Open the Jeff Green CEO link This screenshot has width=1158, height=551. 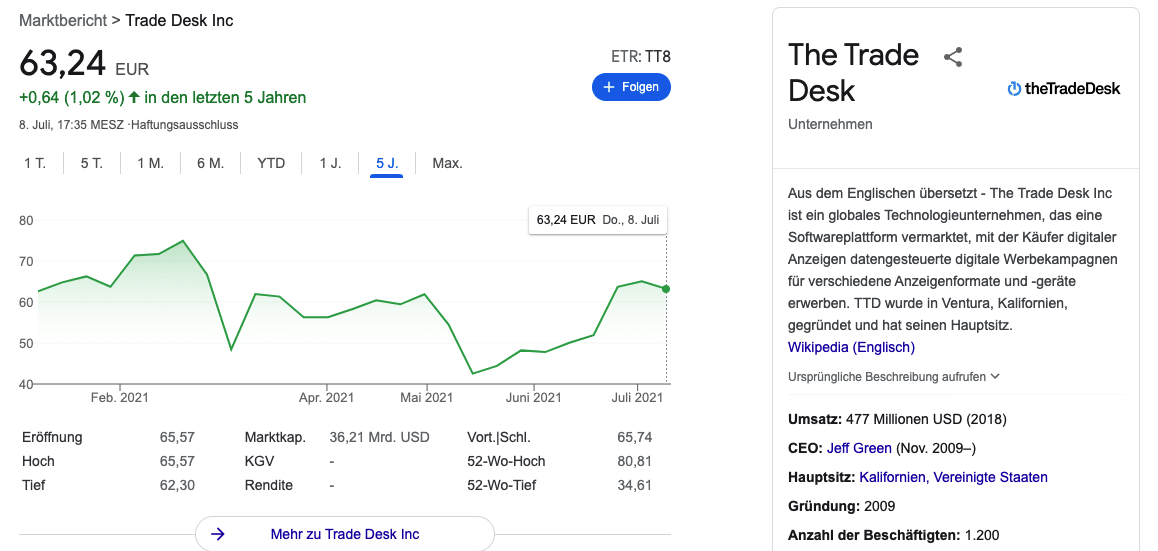pos(859,448)
